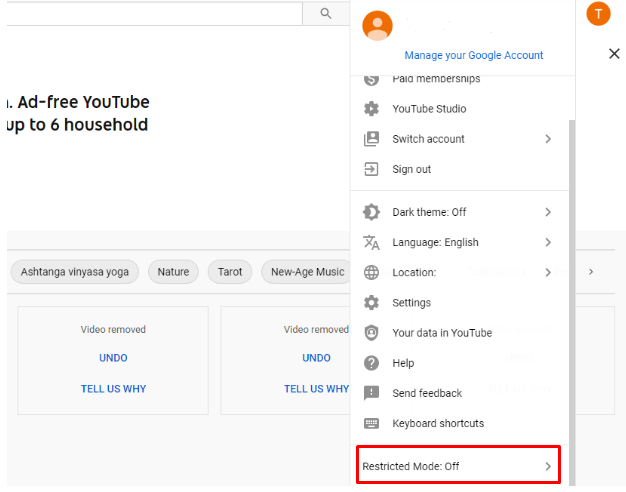The height and width of the screenshot is (492, 626).
Task: Open Paid memberships menu item
Action: (460, 79)
